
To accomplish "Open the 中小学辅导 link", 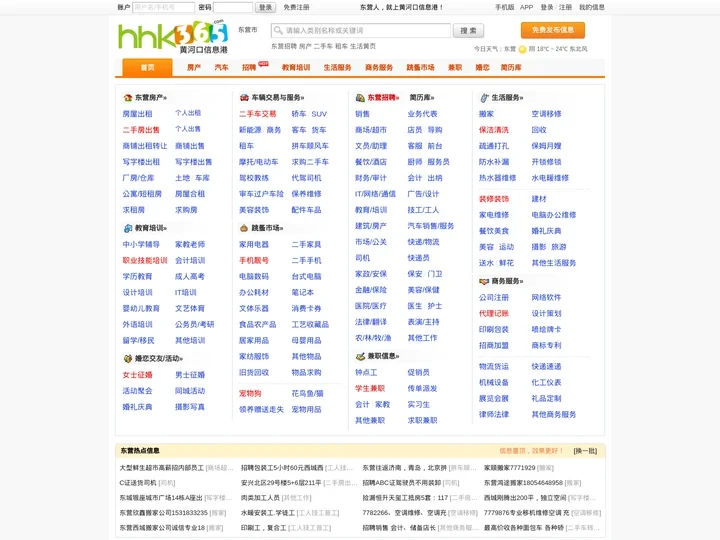I will (x=141, y=244).
